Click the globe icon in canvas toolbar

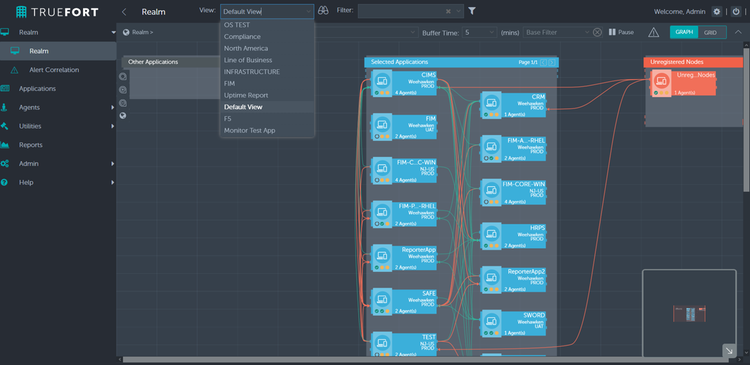coord(123,116)
